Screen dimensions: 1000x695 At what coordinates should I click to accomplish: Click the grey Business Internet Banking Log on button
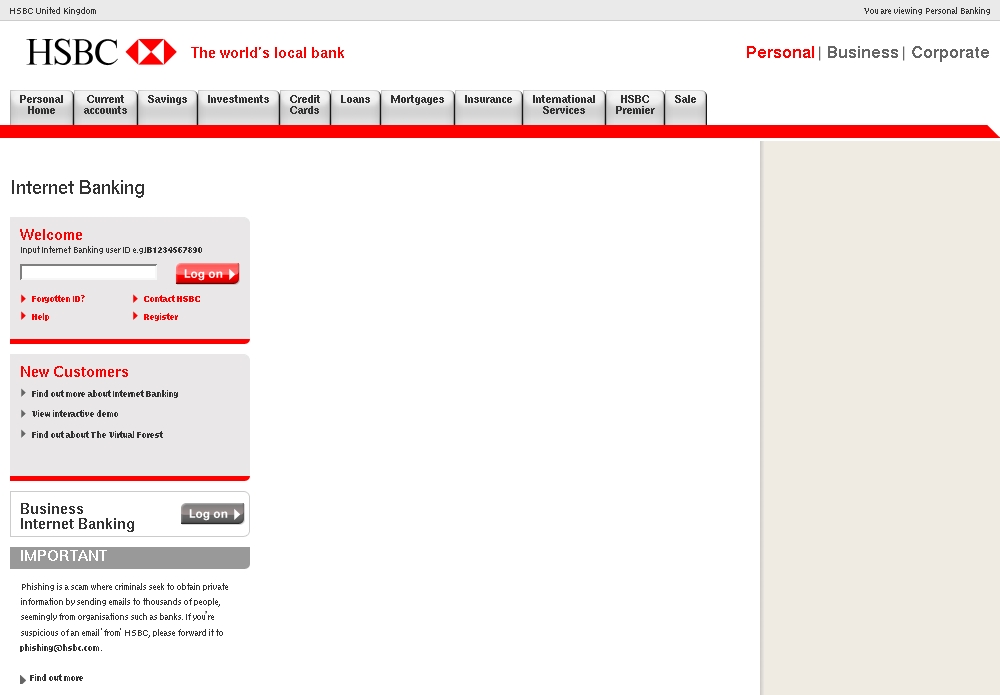coord(212,513)
